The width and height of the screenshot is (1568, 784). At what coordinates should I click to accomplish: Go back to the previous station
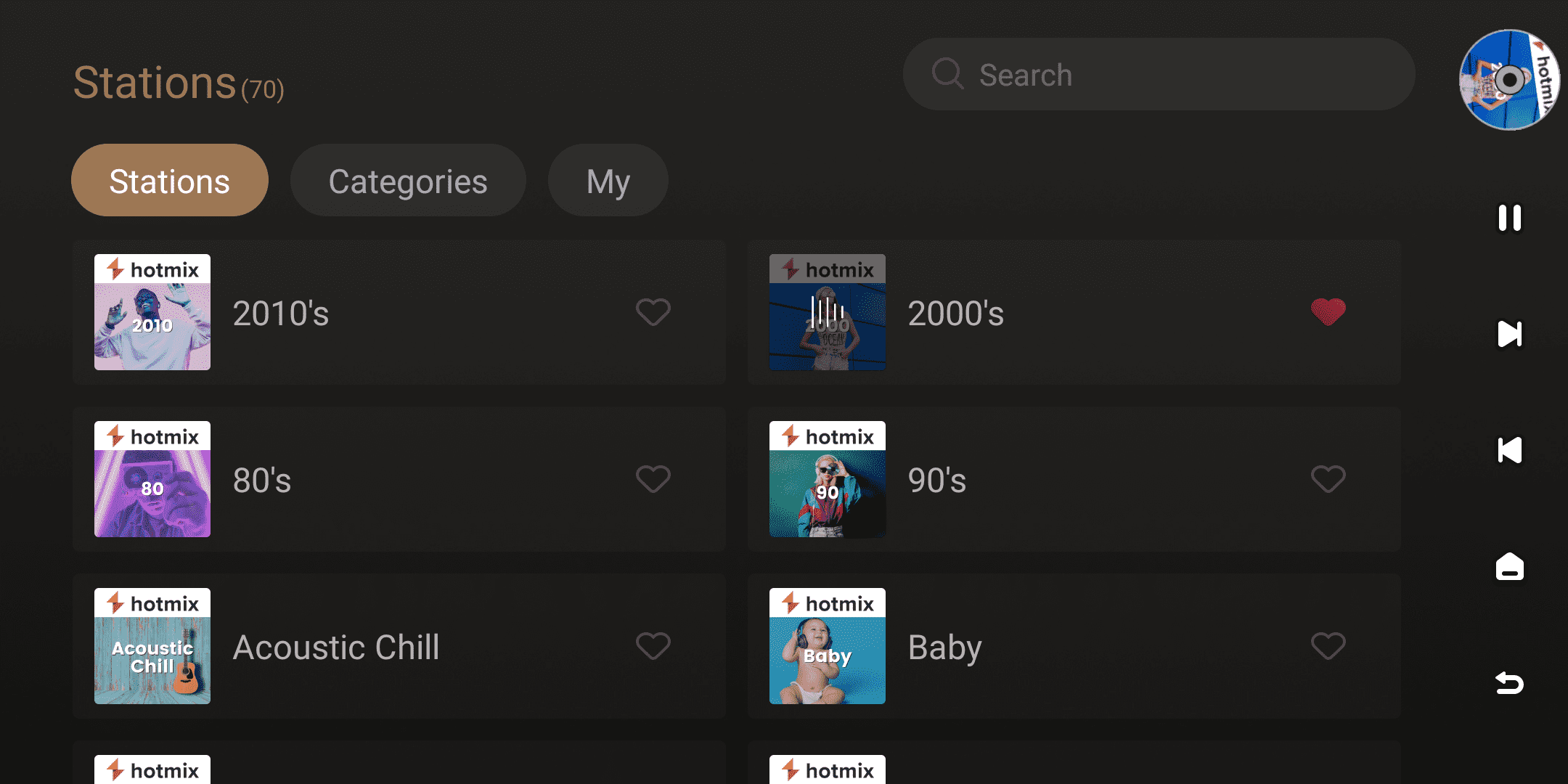[1509, 450]
